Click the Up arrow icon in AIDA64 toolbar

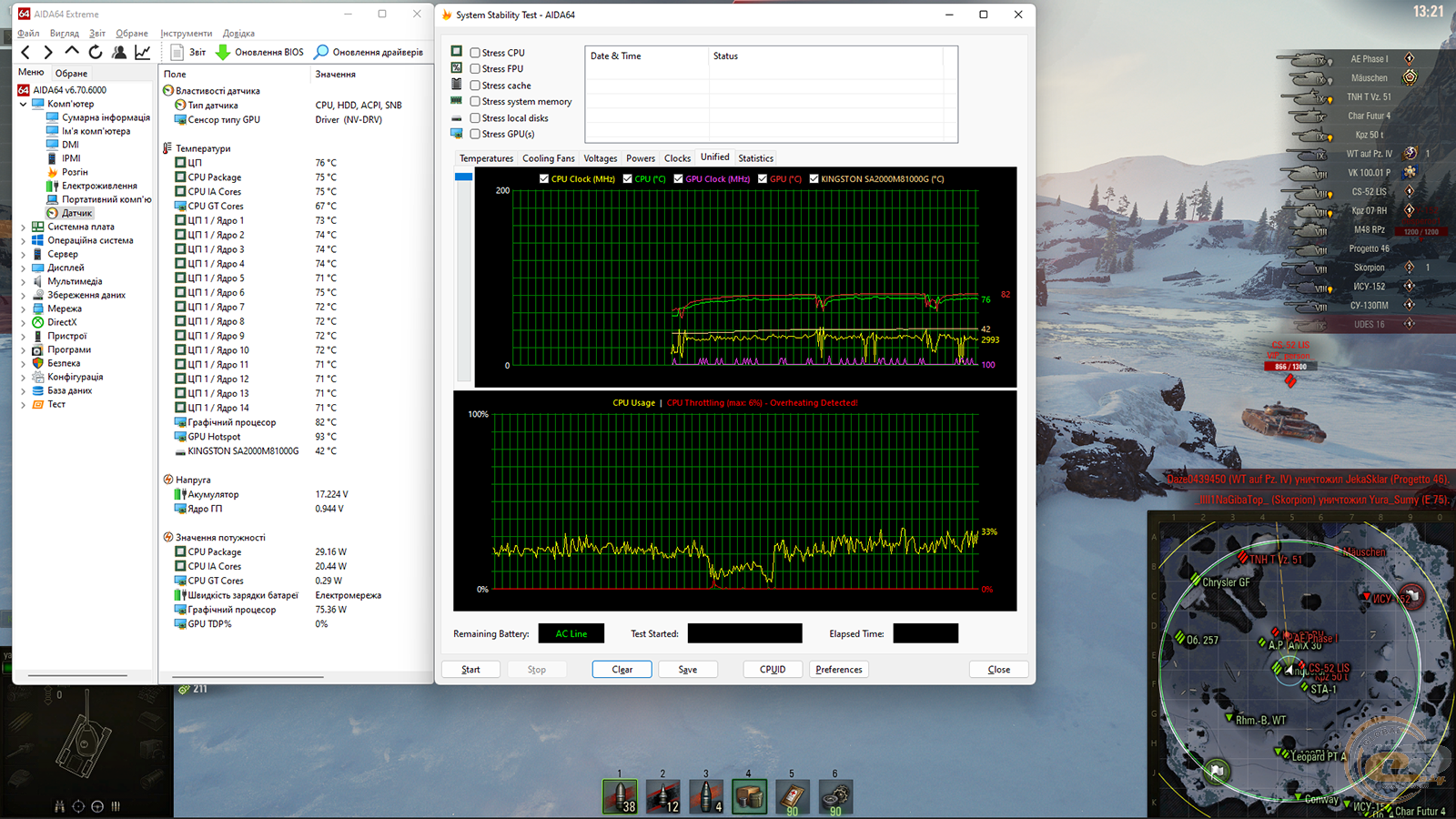(72, 52)
